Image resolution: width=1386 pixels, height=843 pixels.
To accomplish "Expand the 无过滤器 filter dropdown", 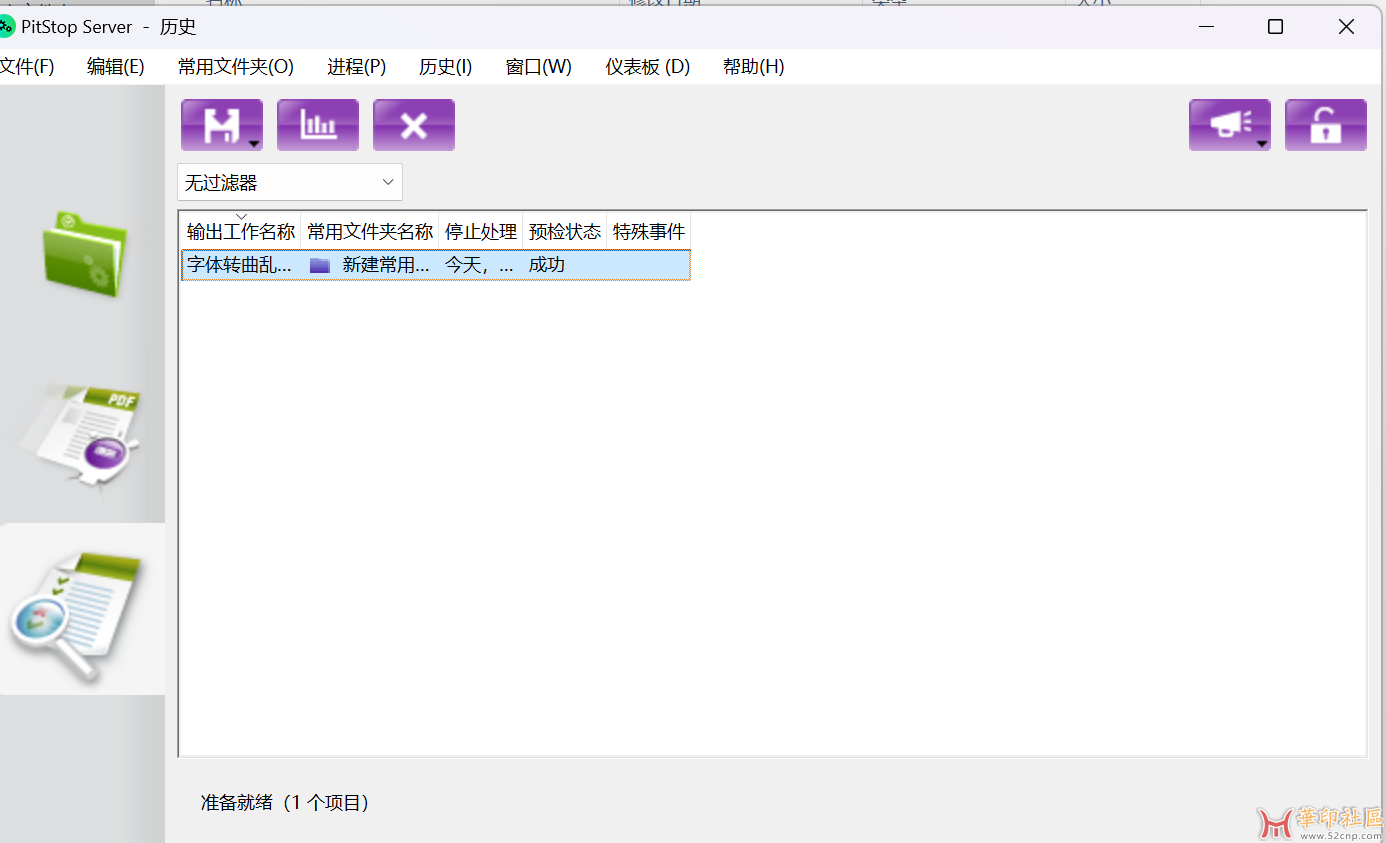I will [289, 183].
